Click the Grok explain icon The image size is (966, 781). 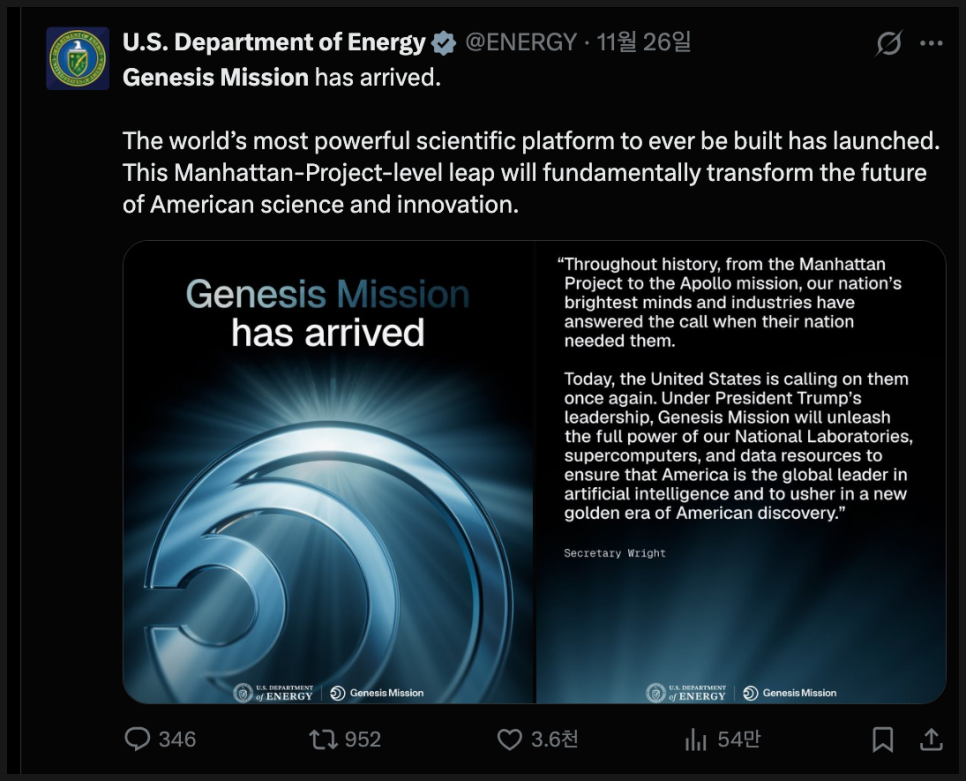888,43
